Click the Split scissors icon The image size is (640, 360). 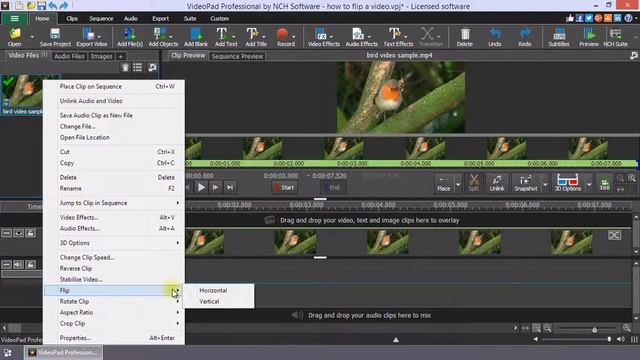(x=473, y=183)
